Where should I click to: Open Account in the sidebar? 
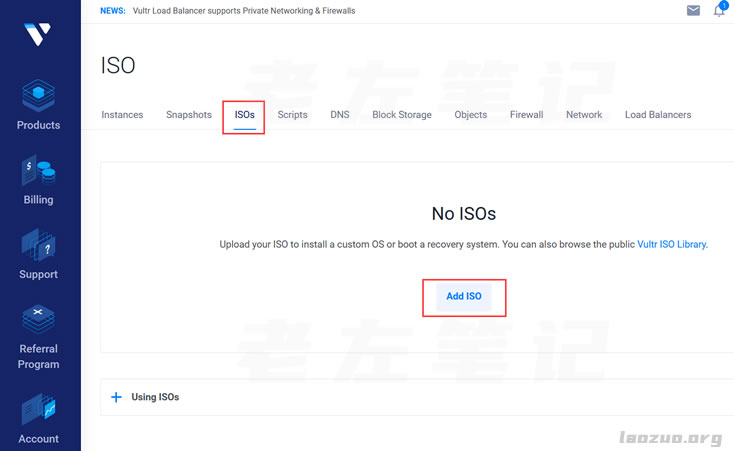[38, 419]
